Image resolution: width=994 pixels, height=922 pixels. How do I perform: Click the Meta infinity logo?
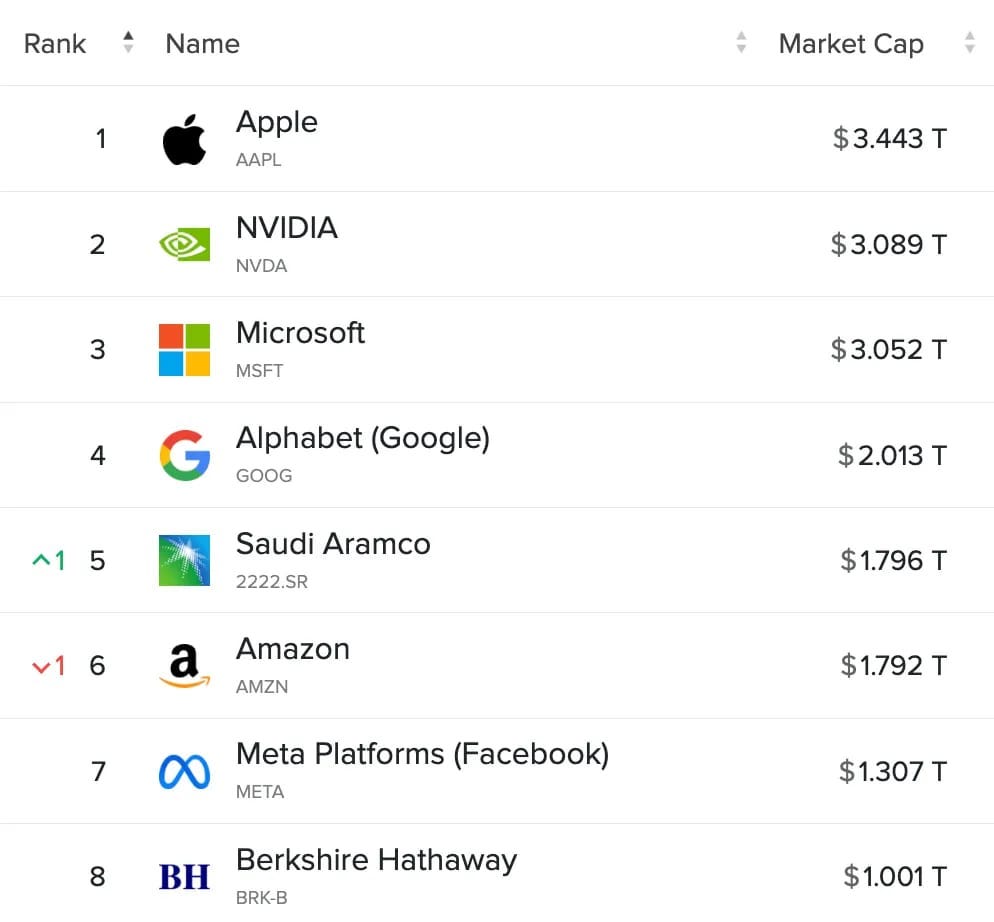click(184, 772)
